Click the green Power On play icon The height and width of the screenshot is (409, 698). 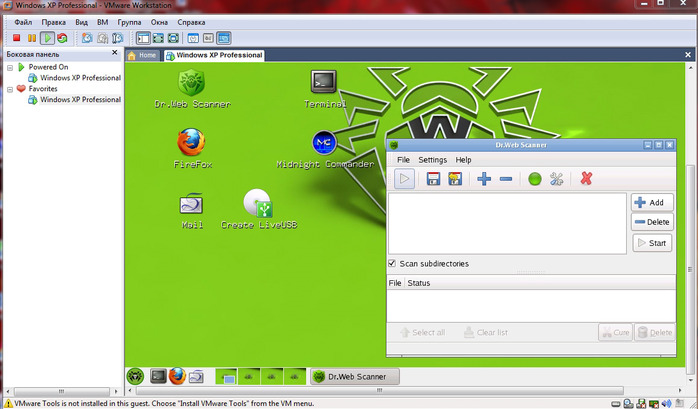point(47,38)
